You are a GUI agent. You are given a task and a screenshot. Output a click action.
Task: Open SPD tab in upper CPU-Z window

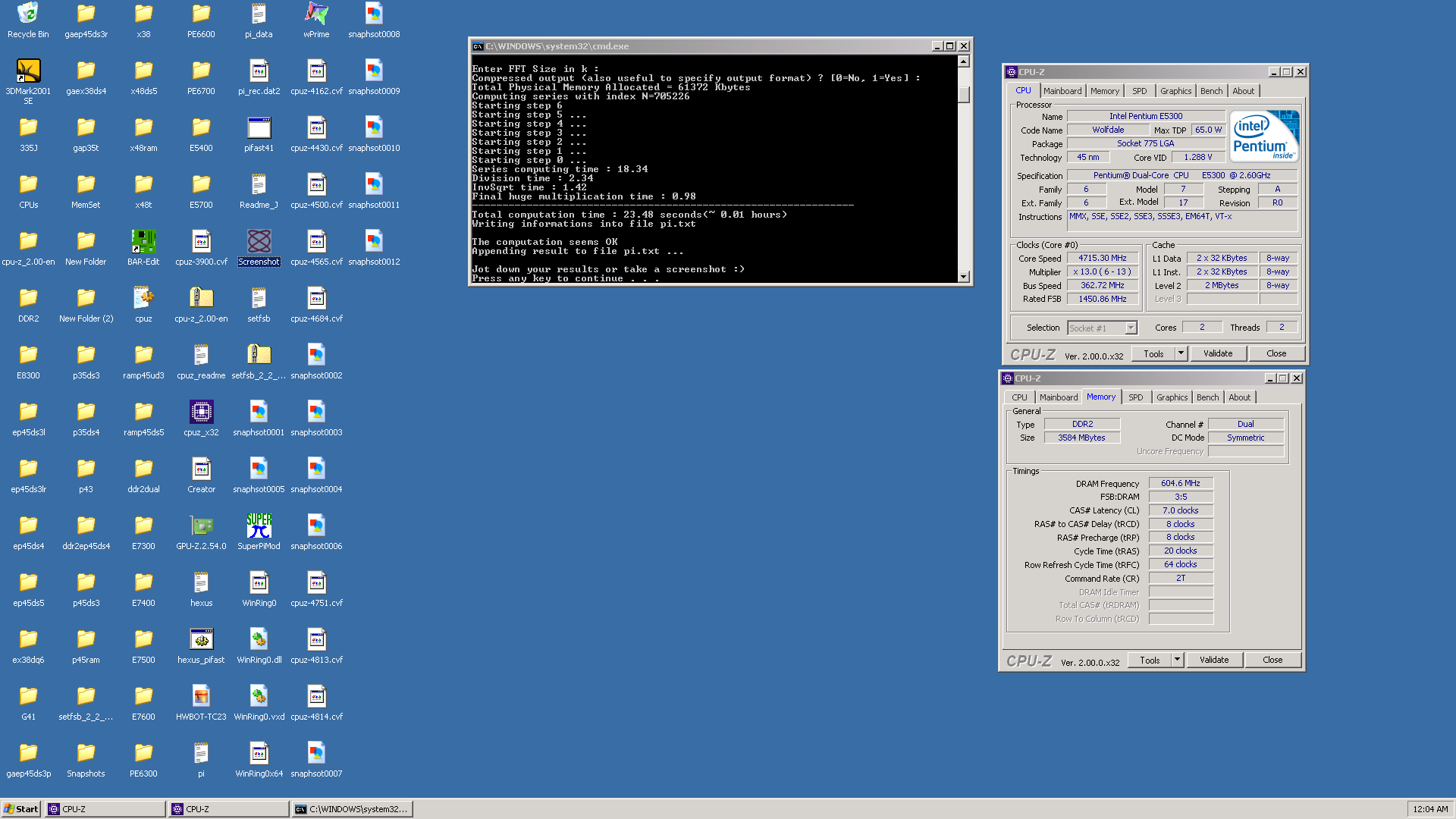click(1139, 91)
